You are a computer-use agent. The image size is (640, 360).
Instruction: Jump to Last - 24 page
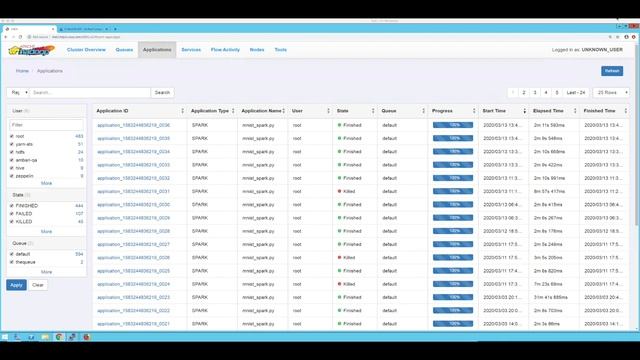coord(576,93)
